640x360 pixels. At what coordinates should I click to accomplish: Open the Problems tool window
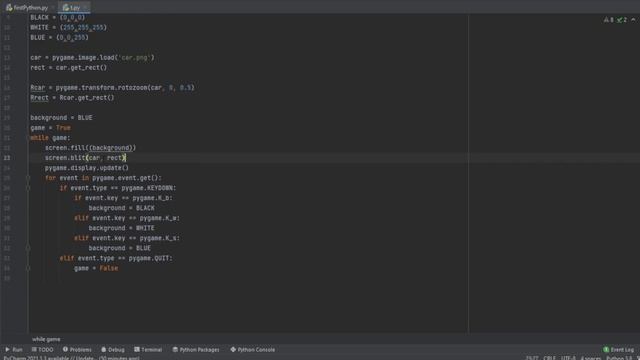(x=77, y=350)
